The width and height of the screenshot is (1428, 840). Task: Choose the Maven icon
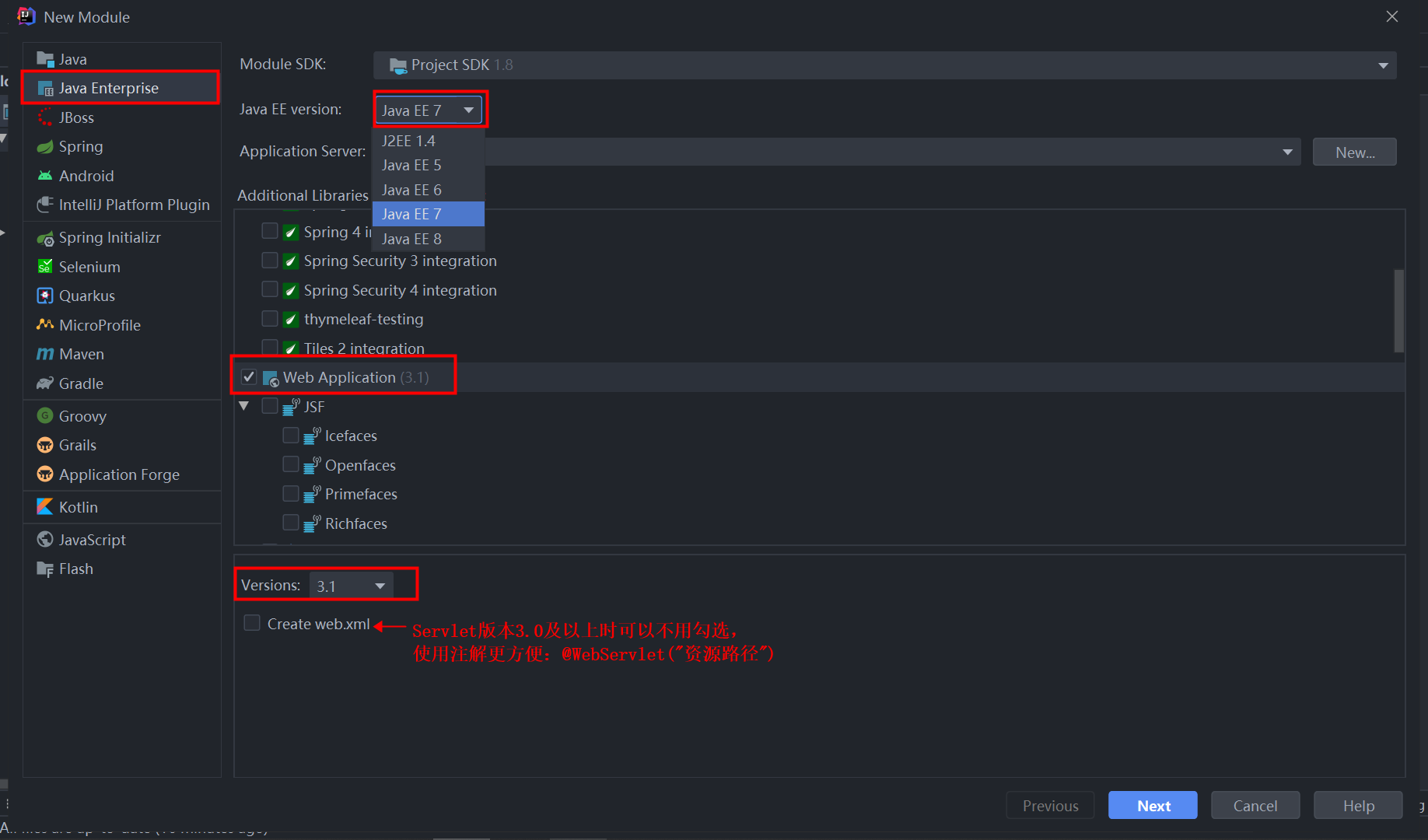point(45,354)
